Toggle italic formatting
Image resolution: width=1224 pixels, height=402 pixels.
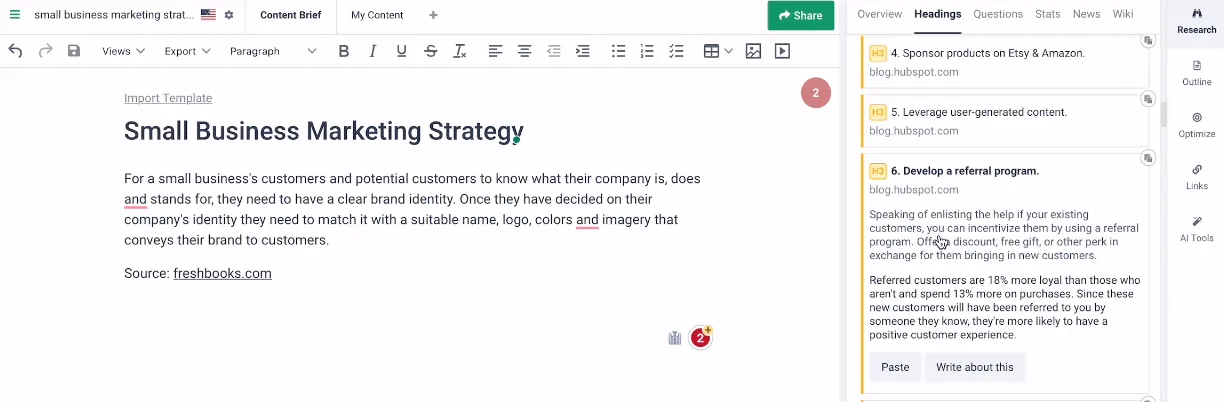click(x=372, y=51)
